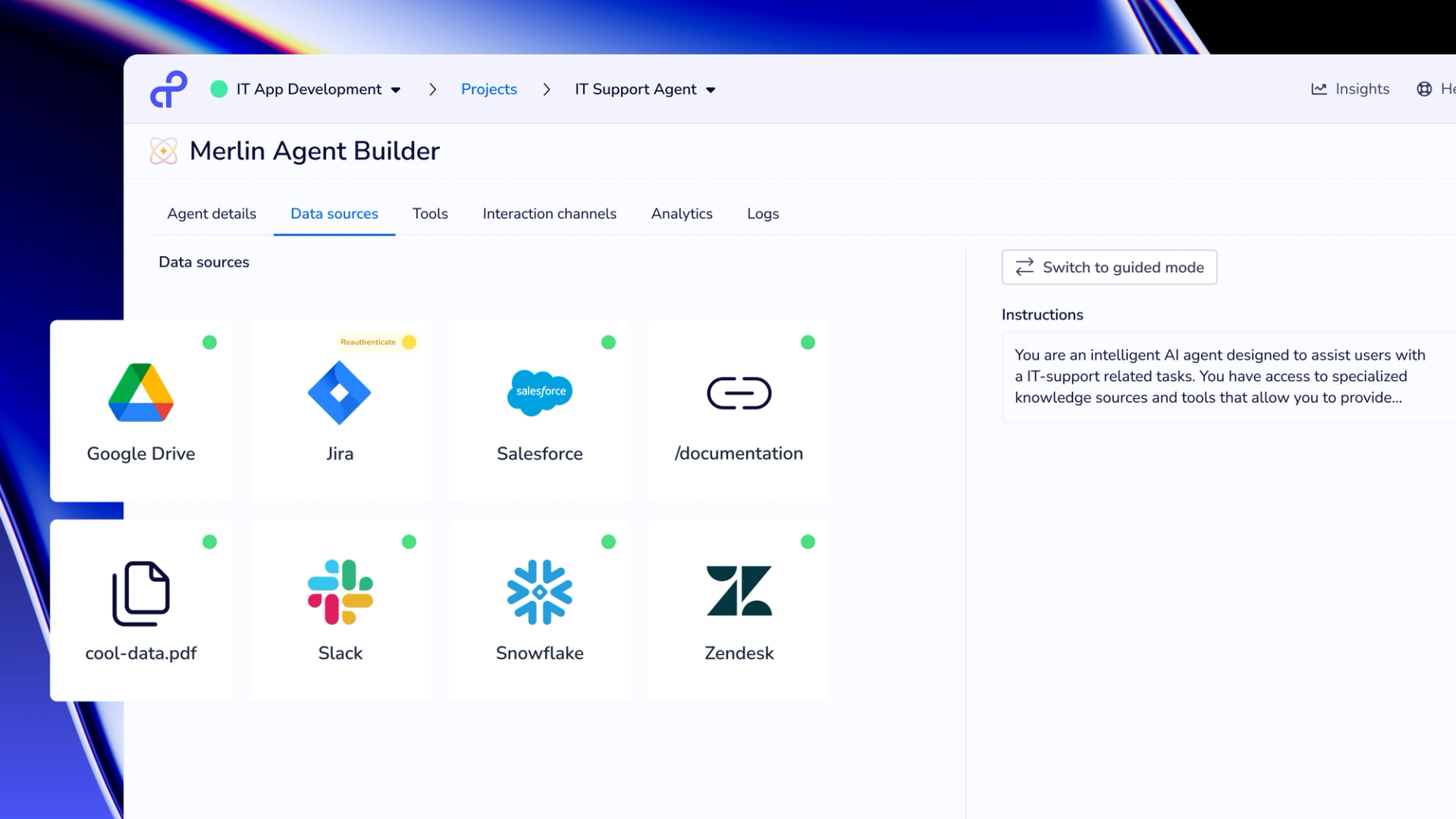Expand the IT App Development dropdown arrow
The height and width of the screenshot is (819, 1456).
[x=396, y=90]
